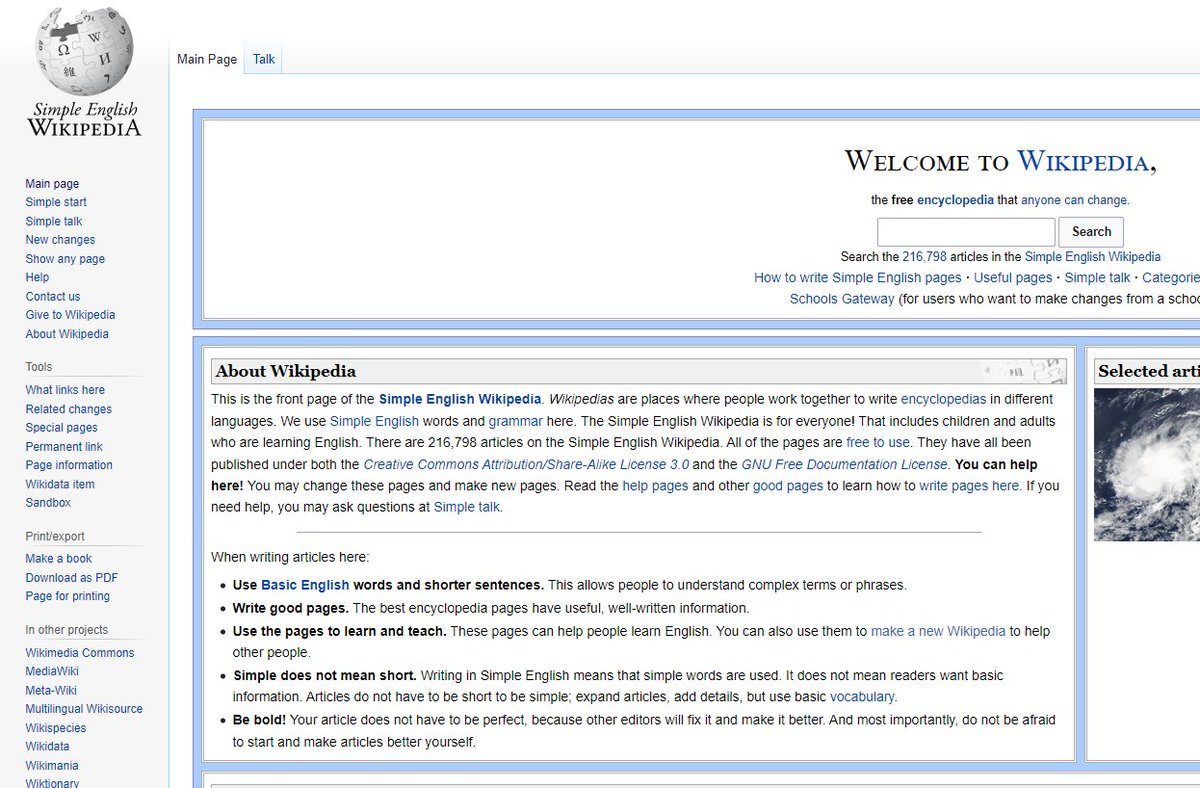Open the Basic English link
The width and height of the screenshot is (1200, 788).
click(x=305, y=585)
